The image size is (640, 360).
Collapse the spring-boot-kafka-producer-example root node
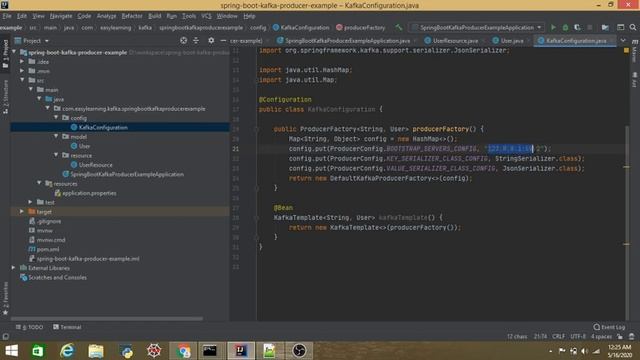[14, 52]
